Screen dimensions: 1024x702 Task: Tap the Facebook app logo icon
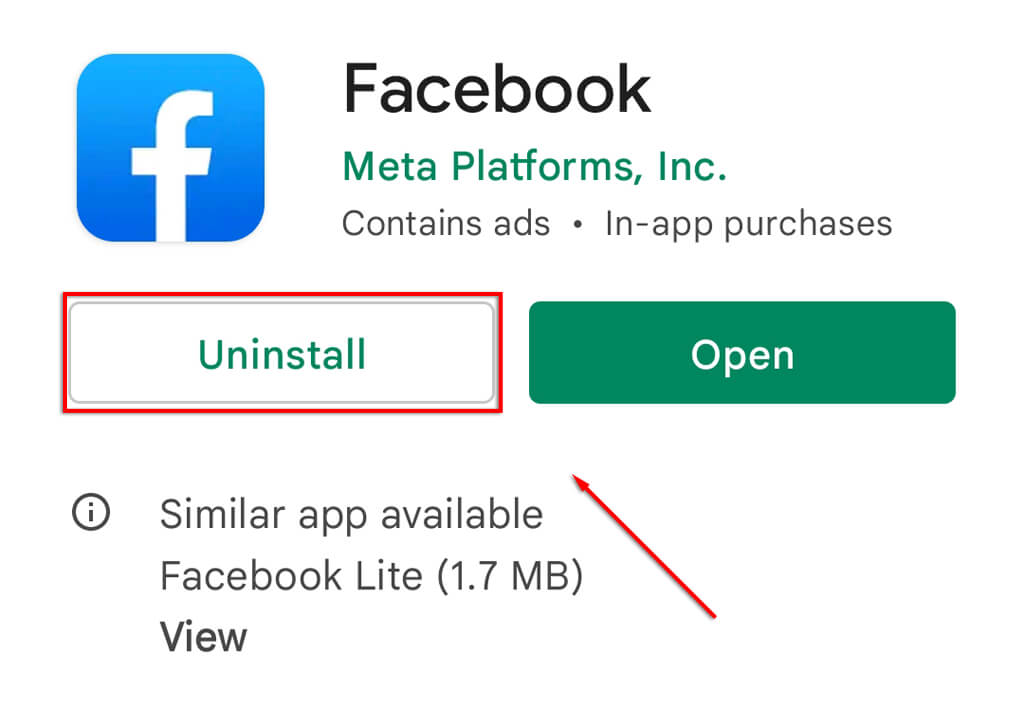click(x=170, y=148)
